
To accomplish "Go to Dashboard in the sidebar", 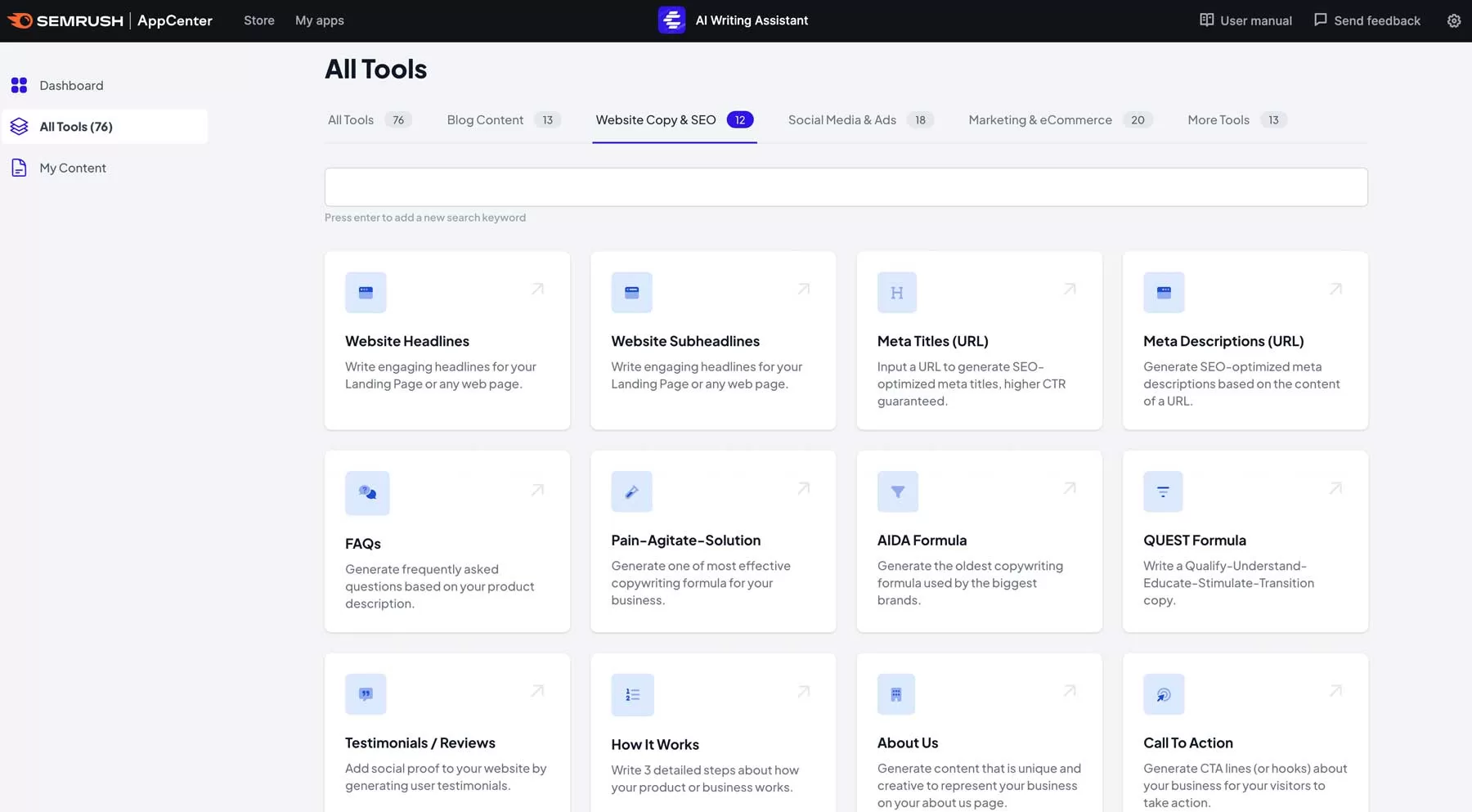I will click(x=71, y=85).
